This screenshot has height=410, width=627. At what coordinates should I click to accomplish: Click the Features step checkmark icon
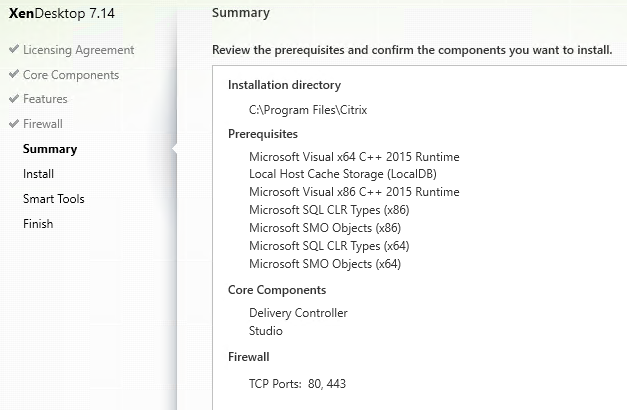pos(14,98)
